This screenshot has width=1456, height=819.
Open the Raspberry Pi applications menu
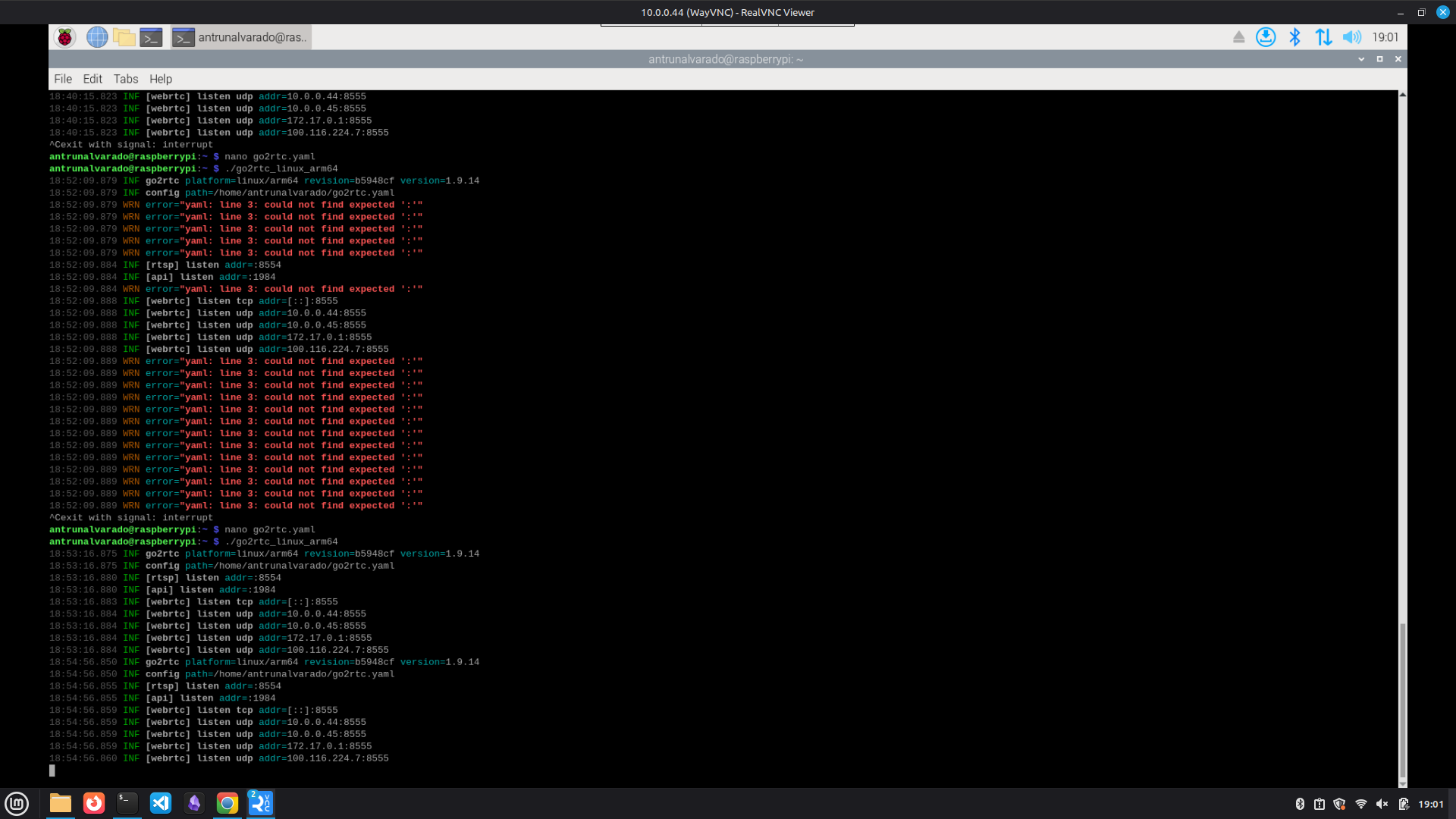tap(65, 37)
